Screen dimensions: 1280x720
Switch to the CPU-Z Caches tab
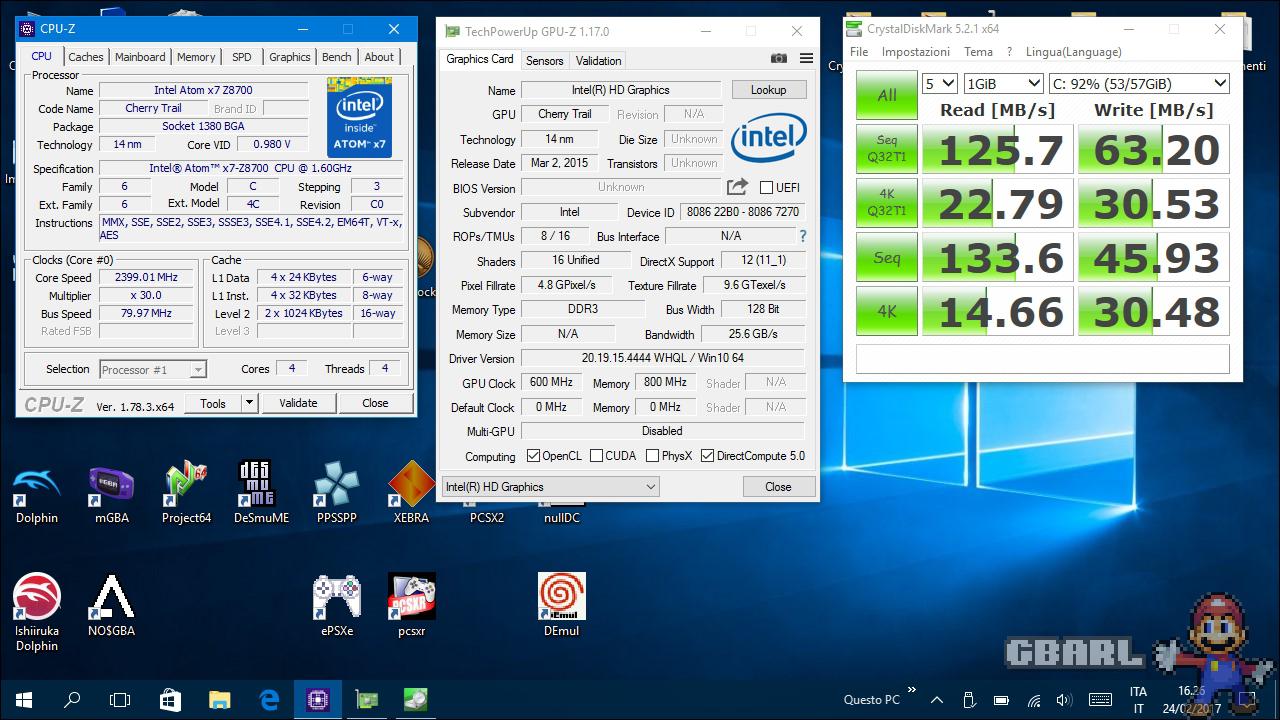tap(86, 57)
